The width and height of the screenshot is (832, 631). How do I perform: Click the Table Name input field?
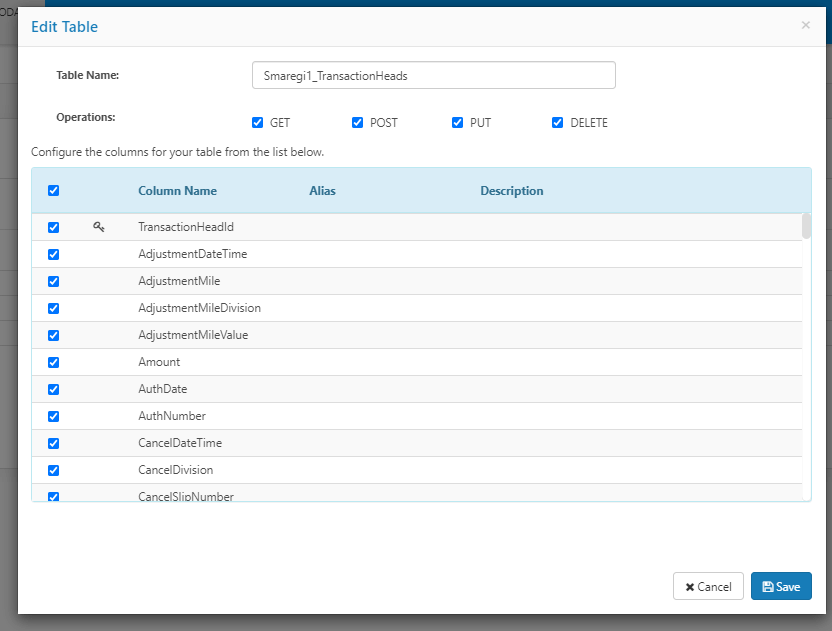(433, 75)
